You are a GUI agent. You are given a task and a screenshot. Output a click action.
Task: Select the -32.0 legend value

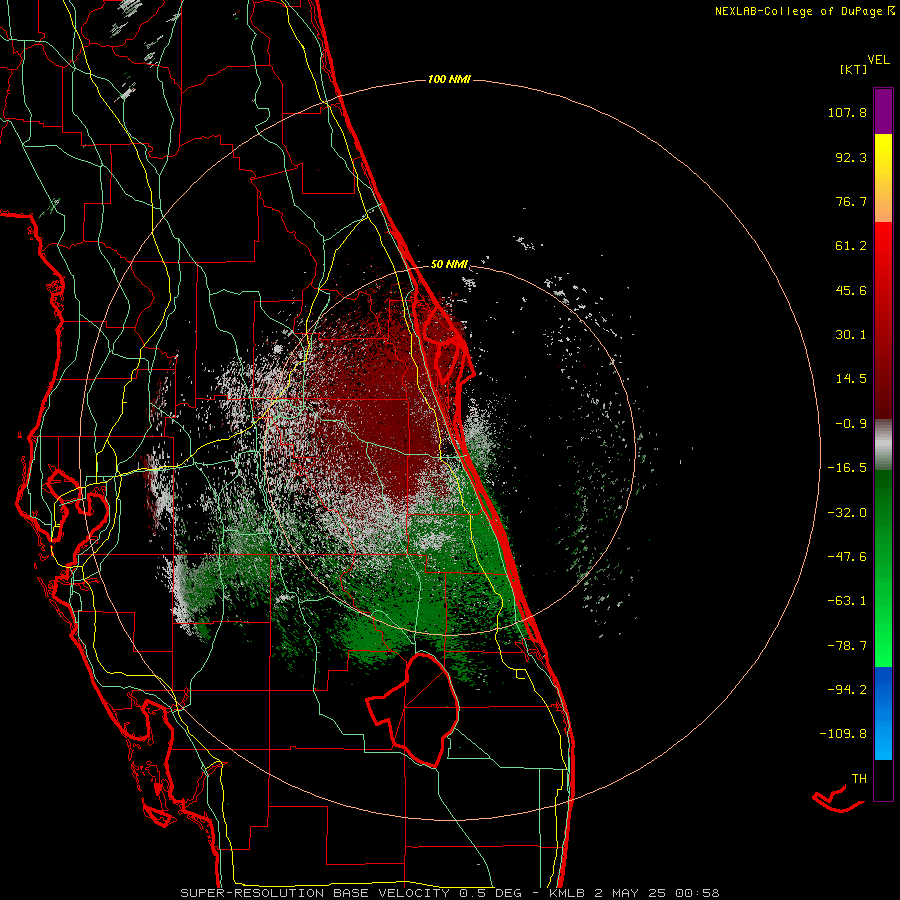847,513
